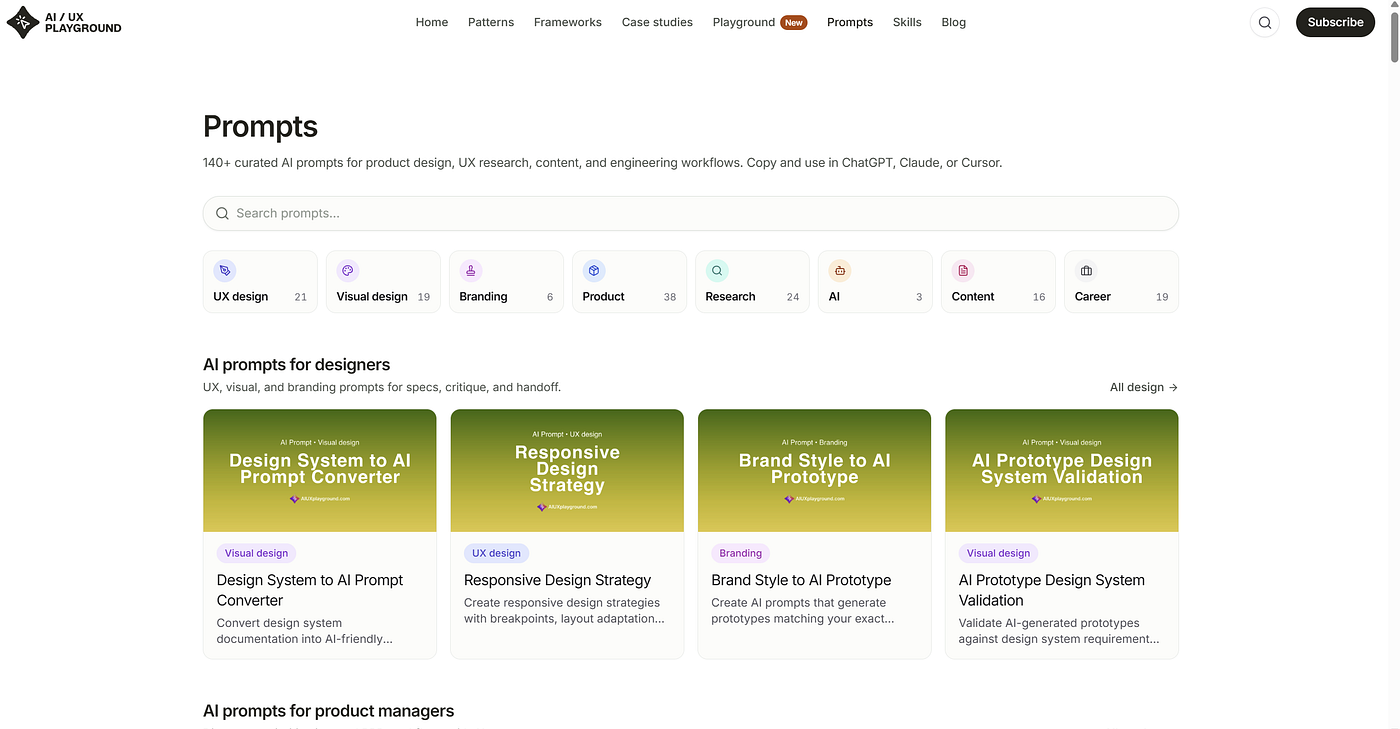Open Case studies navigation item
Viewport: 1400px width, 729px height.
point(657,22)
